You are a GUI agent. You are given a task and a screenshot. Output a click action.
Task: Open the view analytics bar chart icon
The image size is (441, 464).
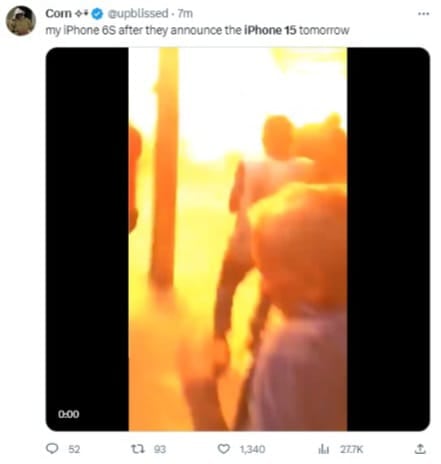click(x=323, y=449)
